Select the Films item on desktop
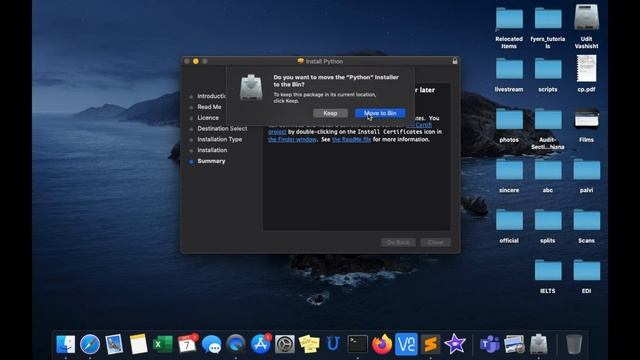Image resolution: width=640 pixels, height=360 pixels. click(587, 120)
